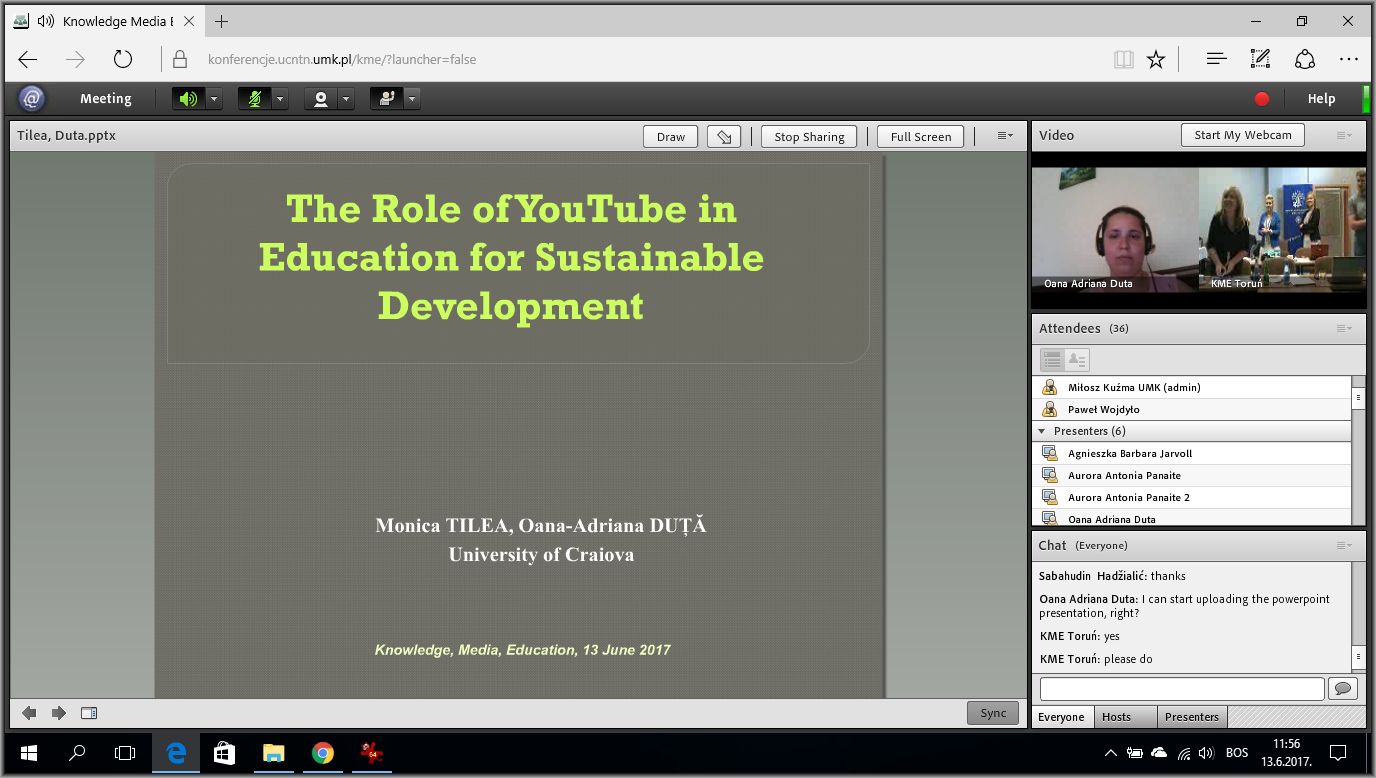Screen dimensions: 1376x778
Task: Click the Sync button
Action: point(993,713)
